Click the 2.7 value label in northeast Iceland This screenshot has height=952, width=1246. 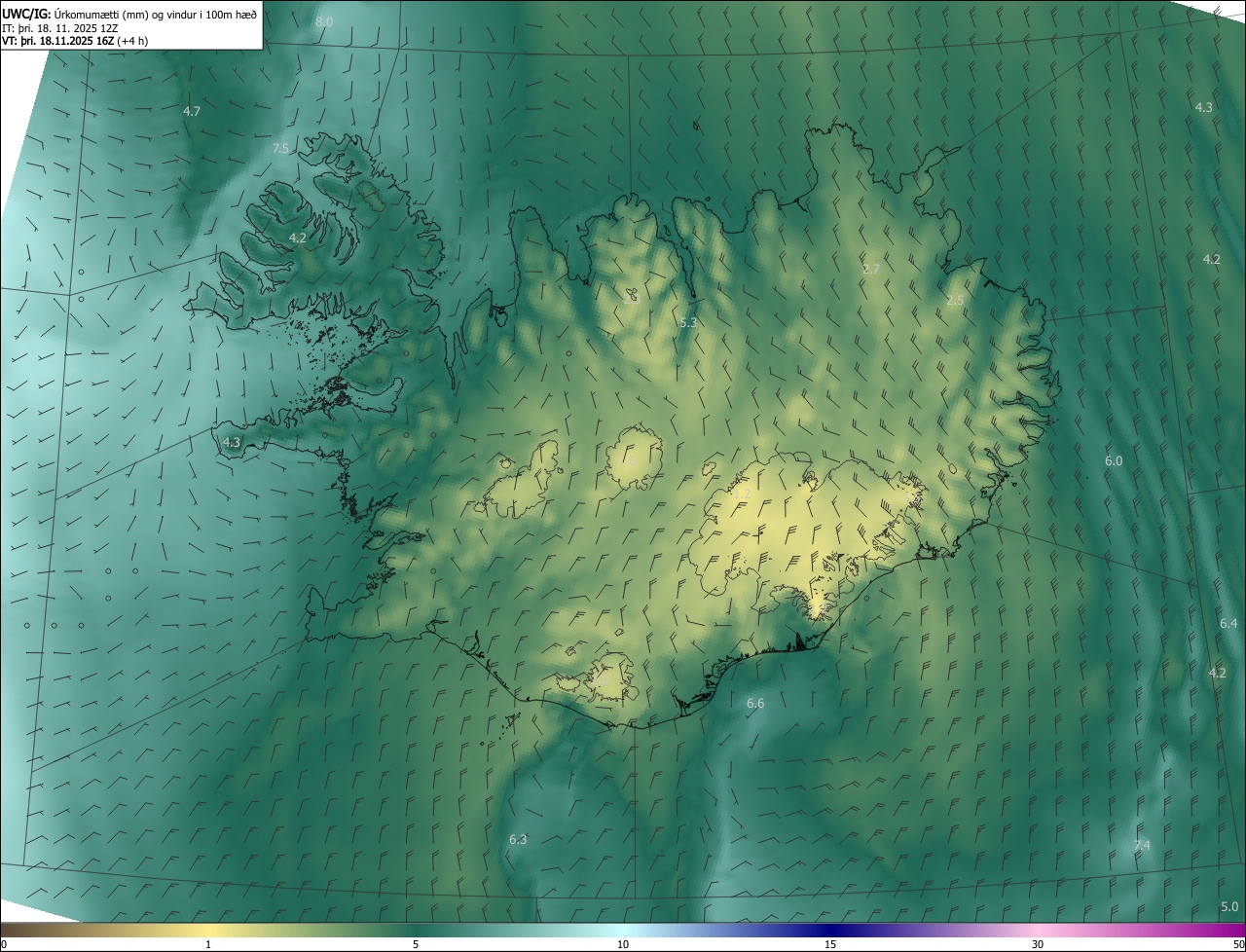pos(871,269)
